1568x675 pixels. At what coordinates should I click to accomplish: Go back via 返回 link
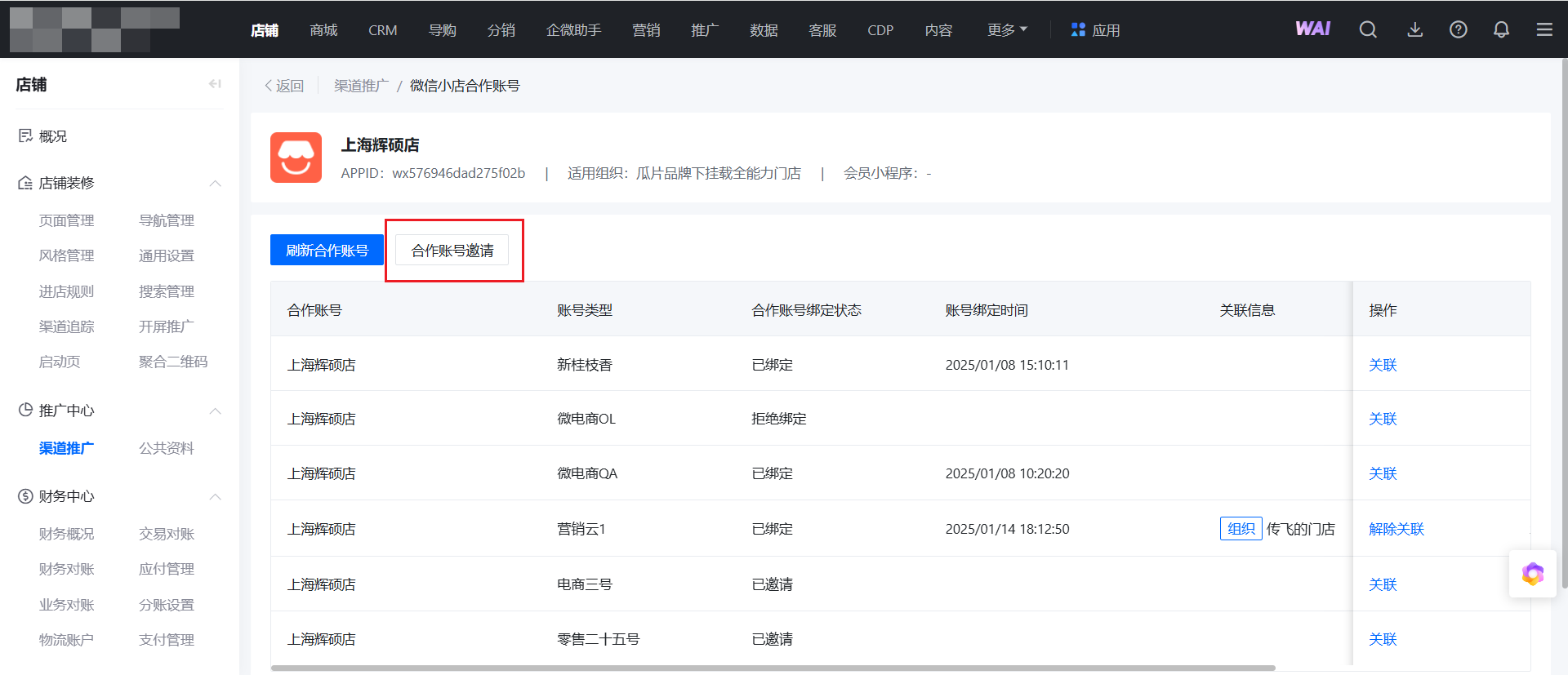284,86
